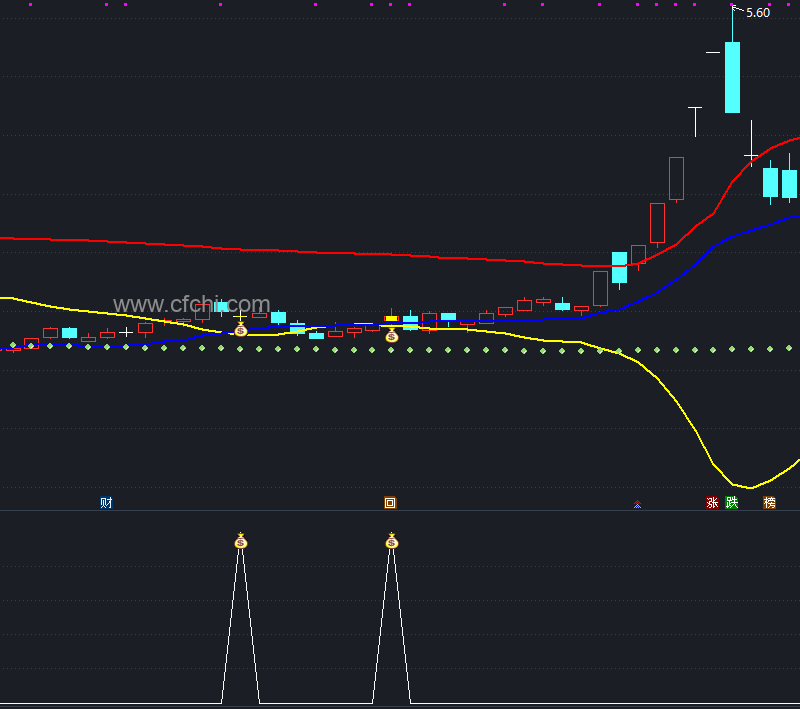
Task: Select the red-blue double arrow marker
Action: [637, 504]
